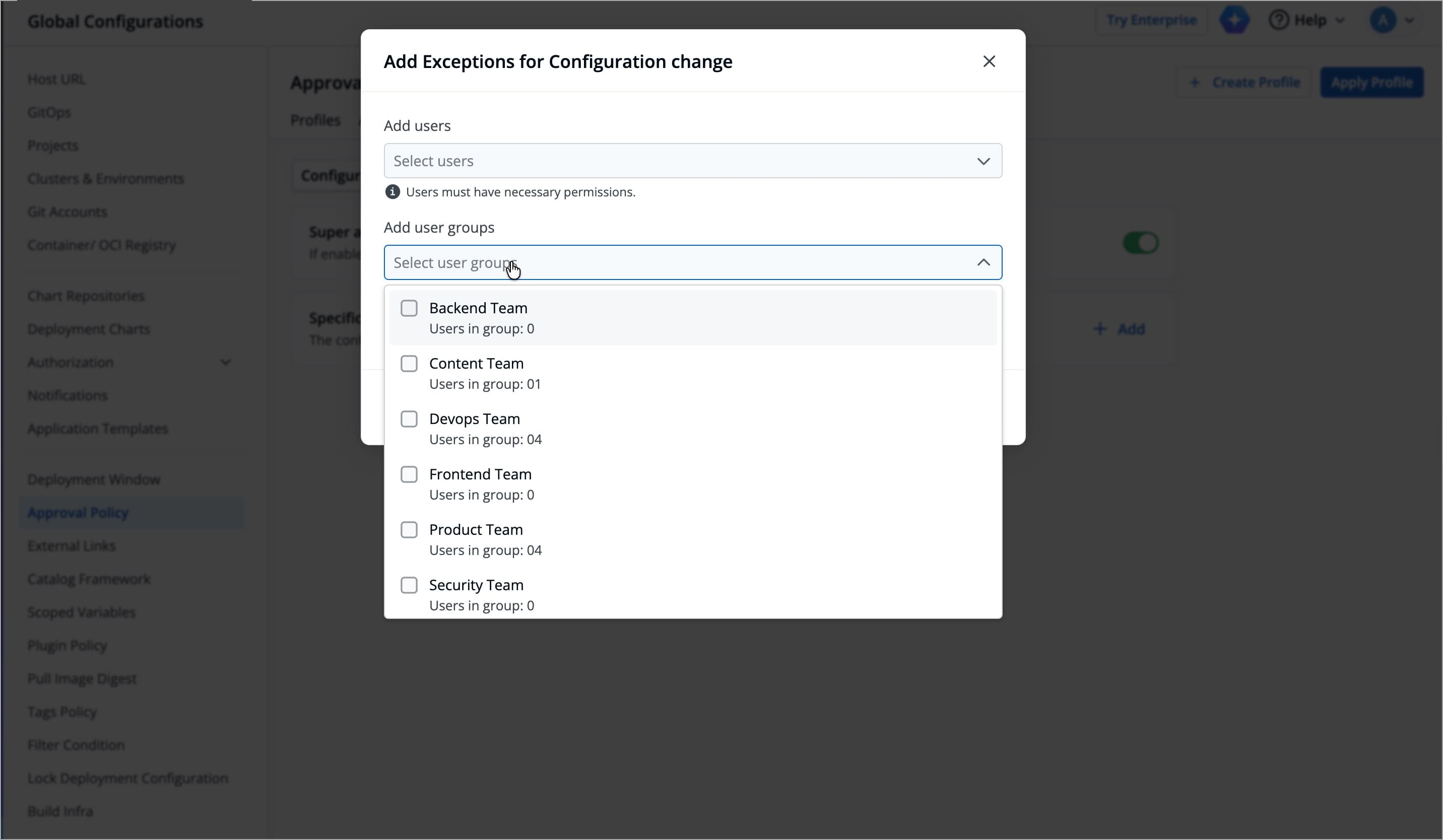Click the info icon beside permissions note

click(392, 192)
